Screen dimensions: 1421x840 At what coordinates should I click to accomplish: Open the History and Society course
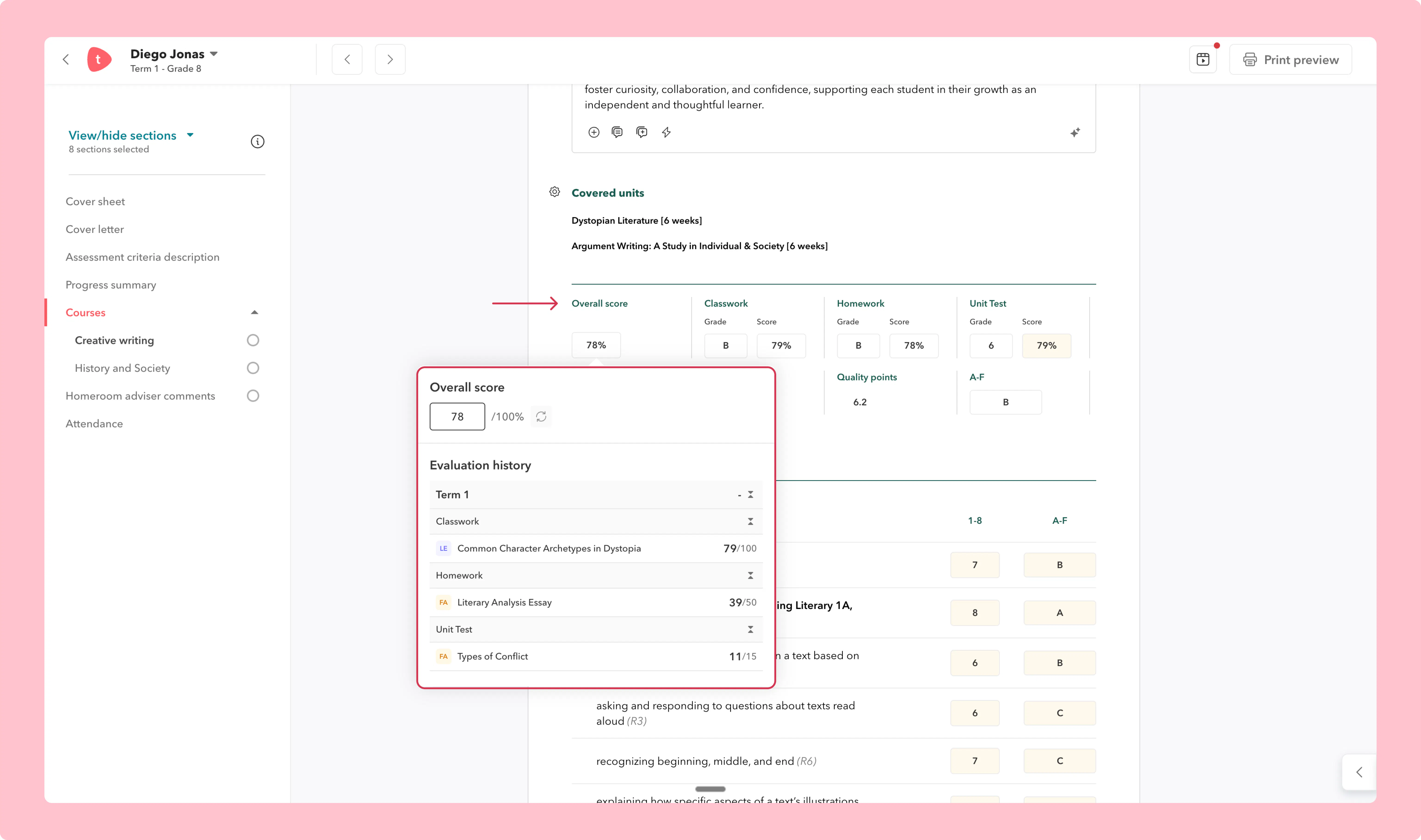point(122,368)
